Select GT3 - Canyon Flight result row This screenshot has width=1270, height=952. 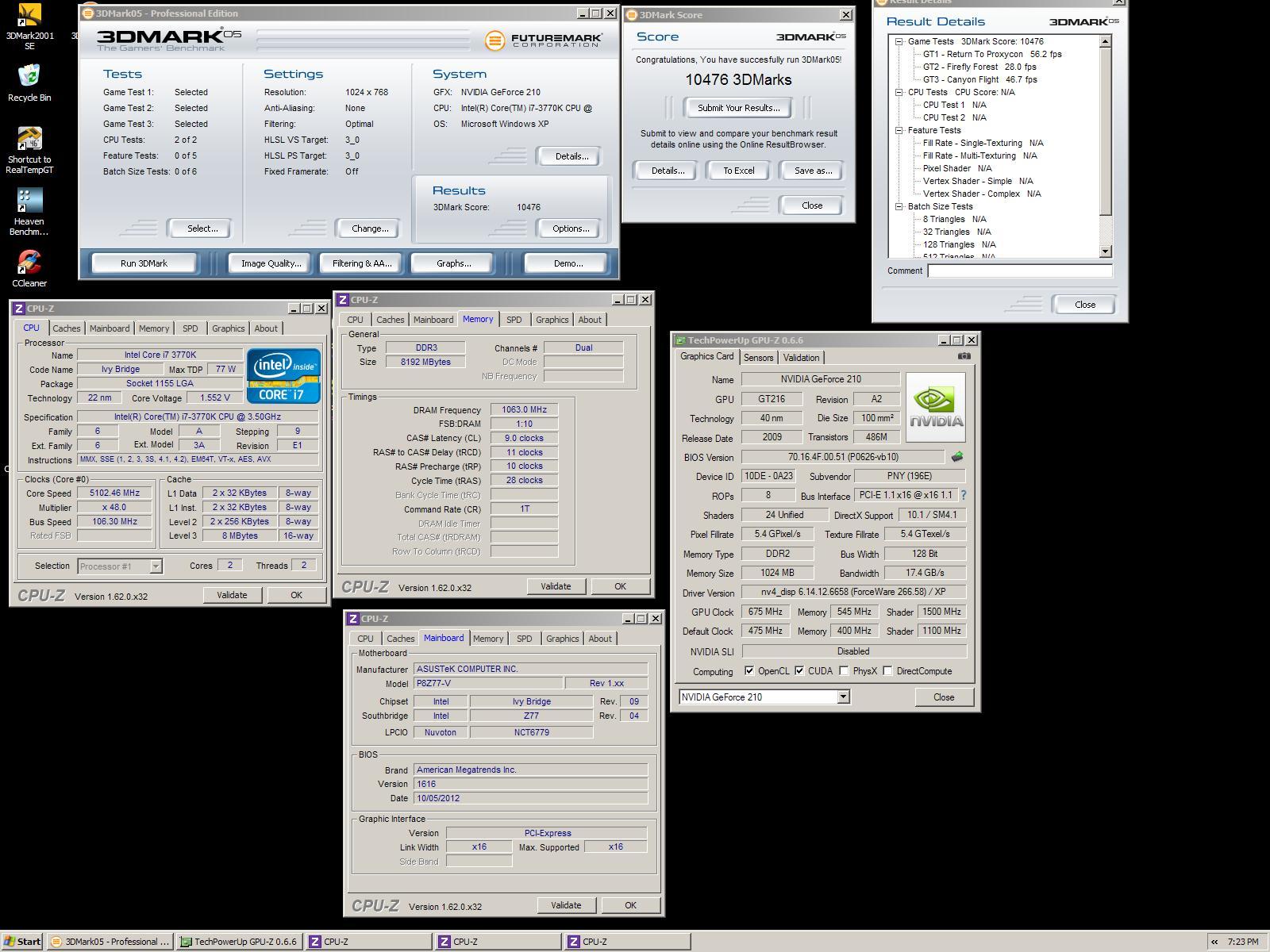tap(979, 79)
